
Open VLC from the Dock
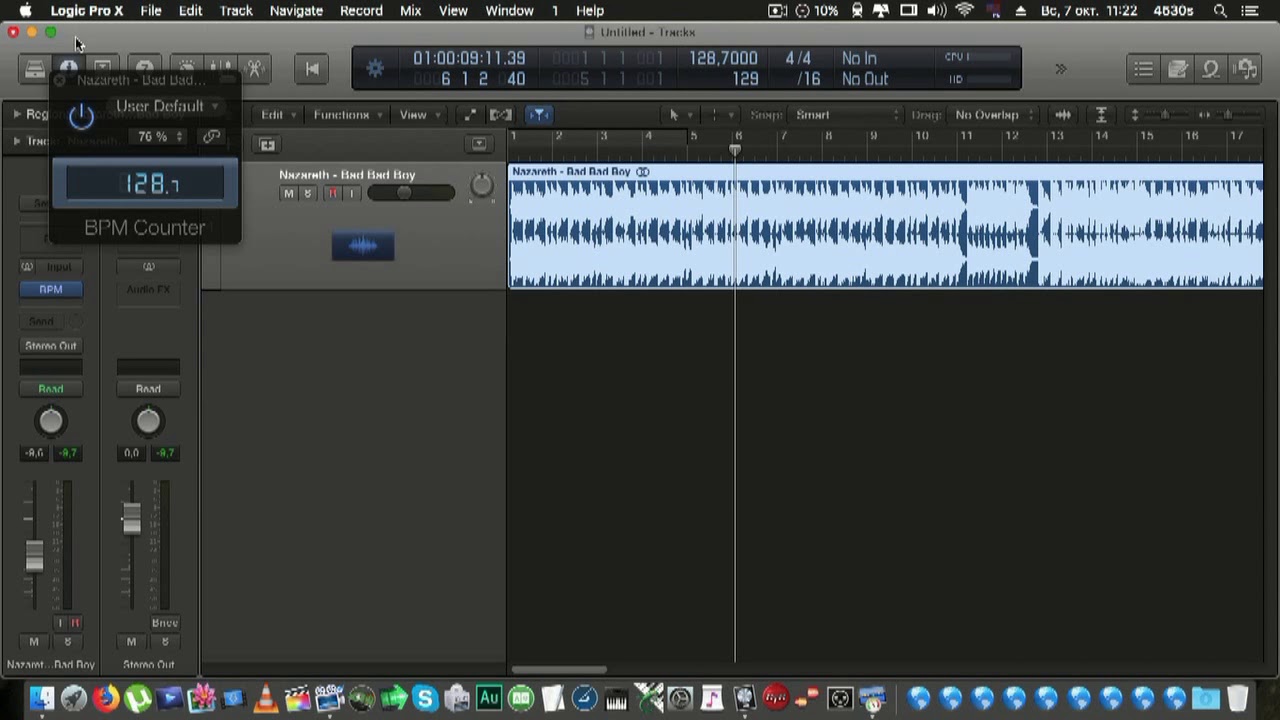(x=266, y=698)
